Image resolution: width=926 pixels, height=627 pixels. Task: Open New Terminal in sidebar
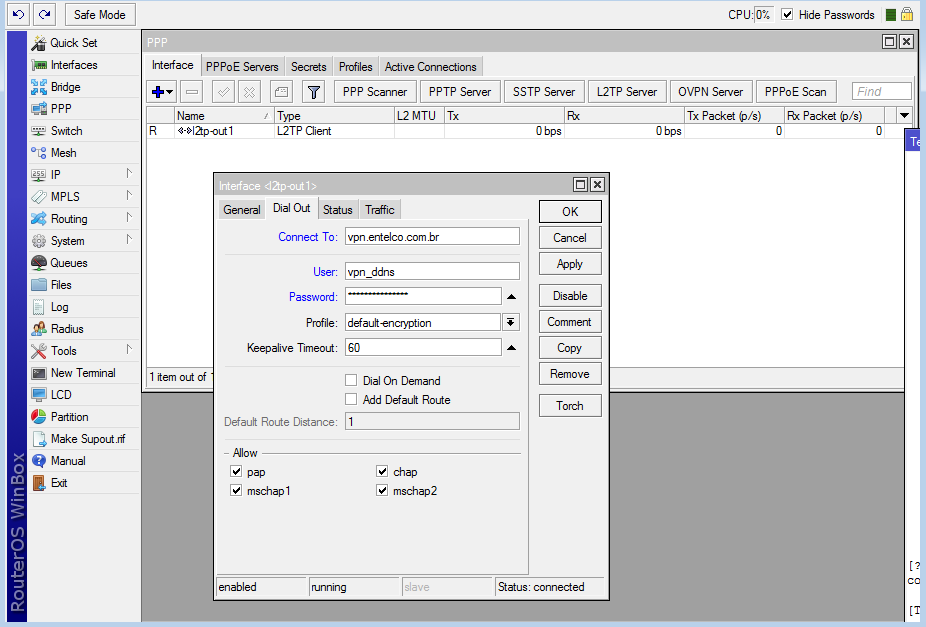[83, 373]
